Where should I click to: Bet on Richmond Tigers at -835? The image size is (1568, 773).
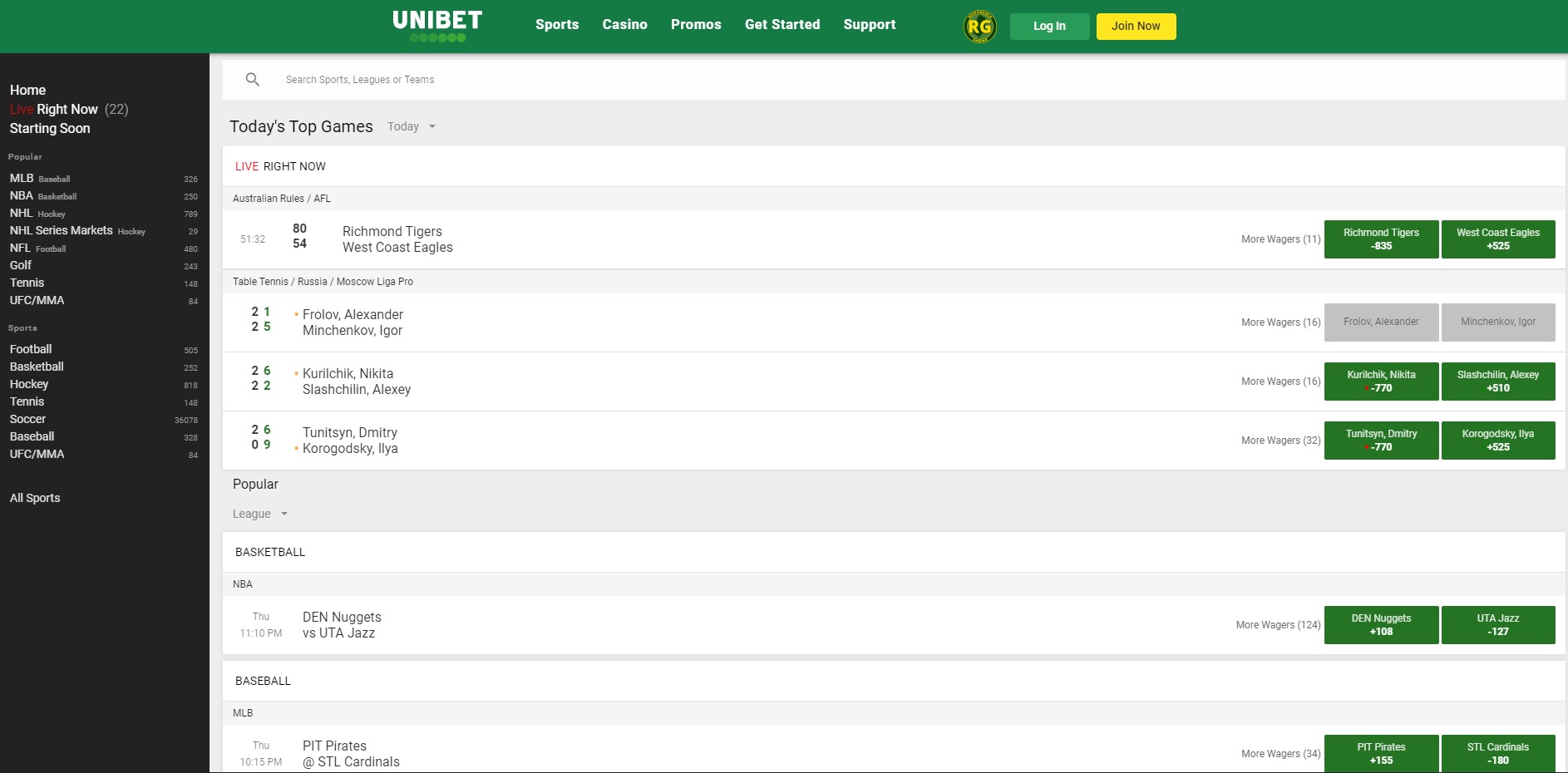[x=1381, y=239]
